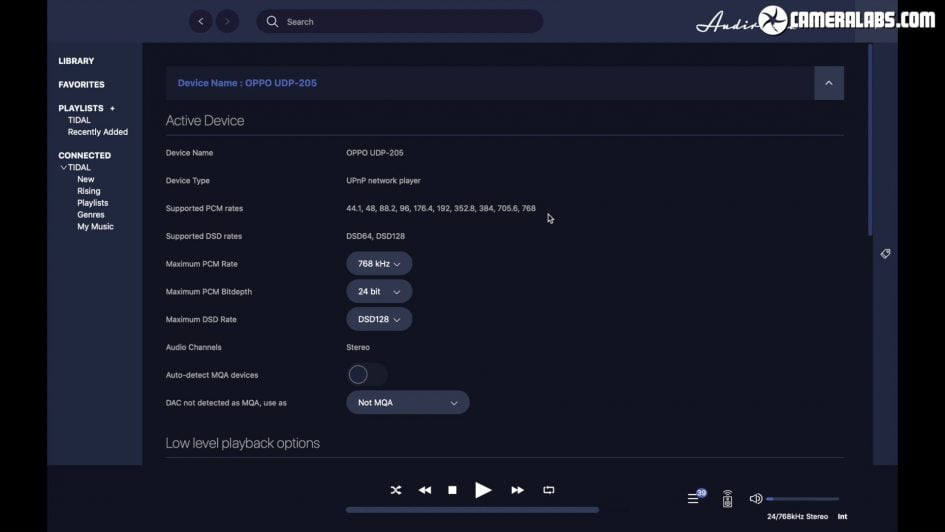Viewport: 945px width, 532px height.
Task: Select the TIDAL playlist under PLAYLISTS
Action: pyautogui.click(x=79, y=120)
